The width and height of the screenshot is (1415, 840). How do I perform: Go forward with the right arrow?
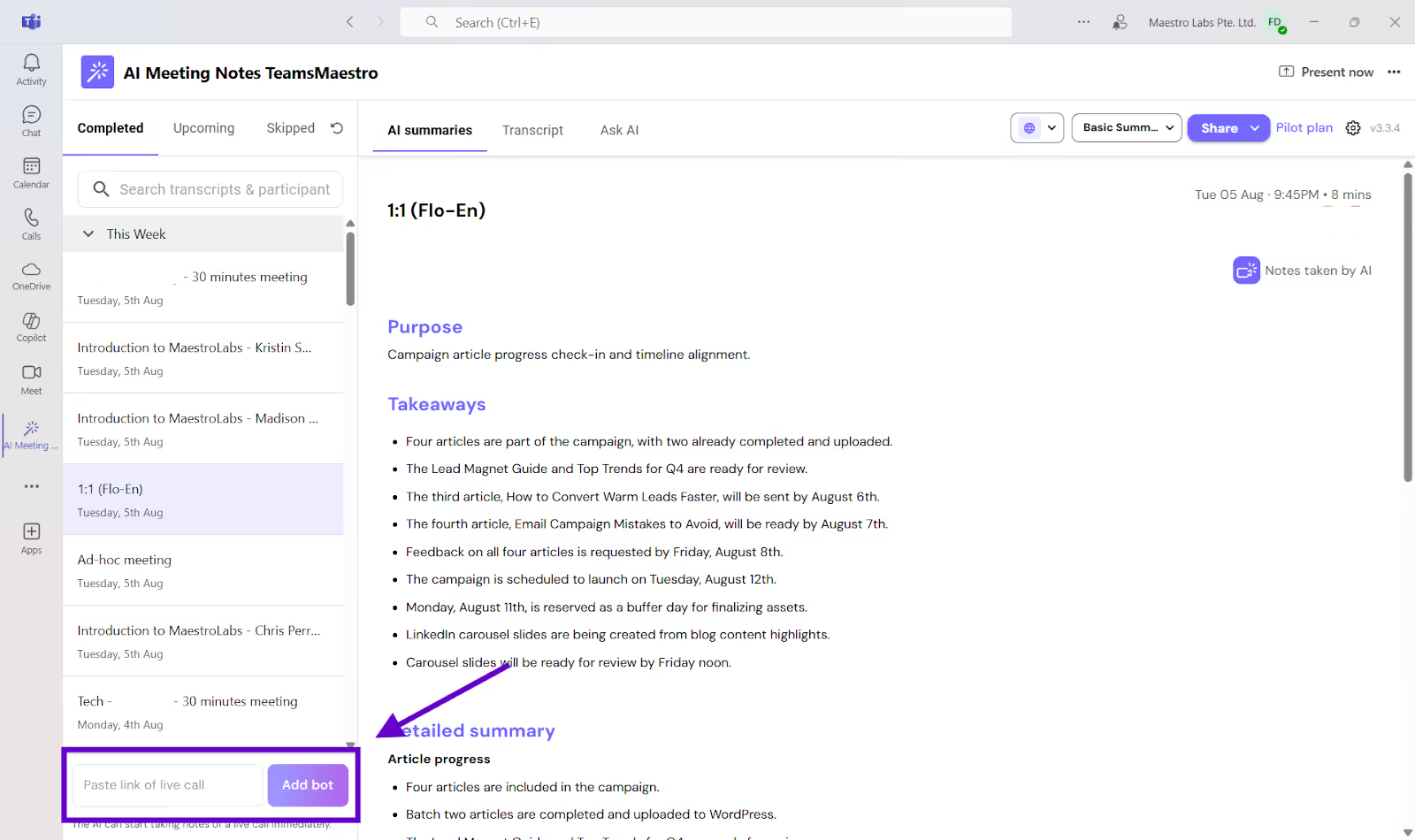[x=380, y=22]
